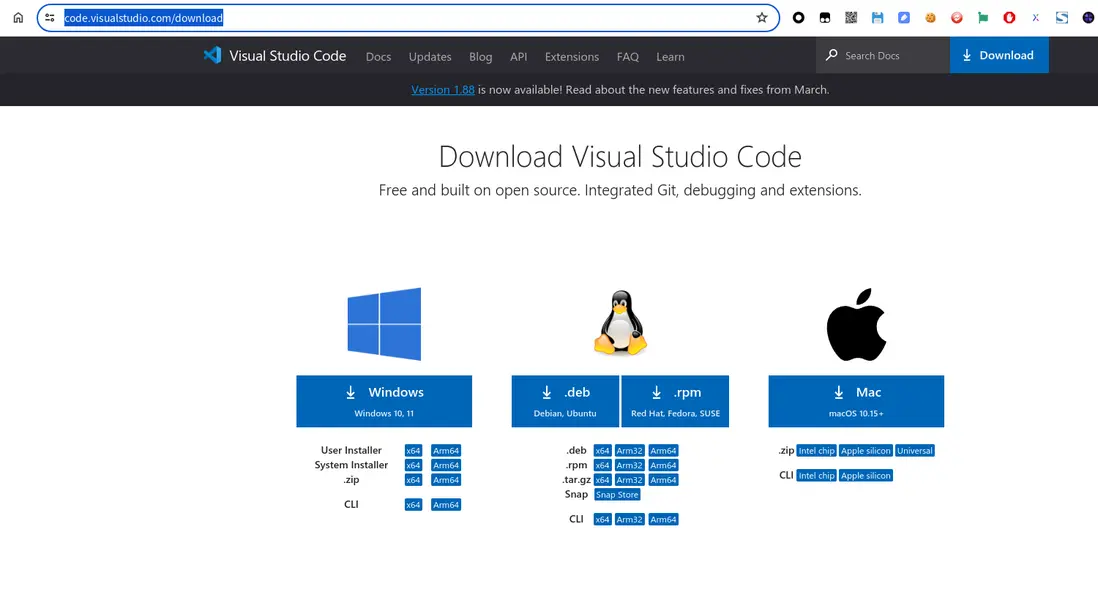Click the floppy disk save extension icon

(x=877, y=18)
